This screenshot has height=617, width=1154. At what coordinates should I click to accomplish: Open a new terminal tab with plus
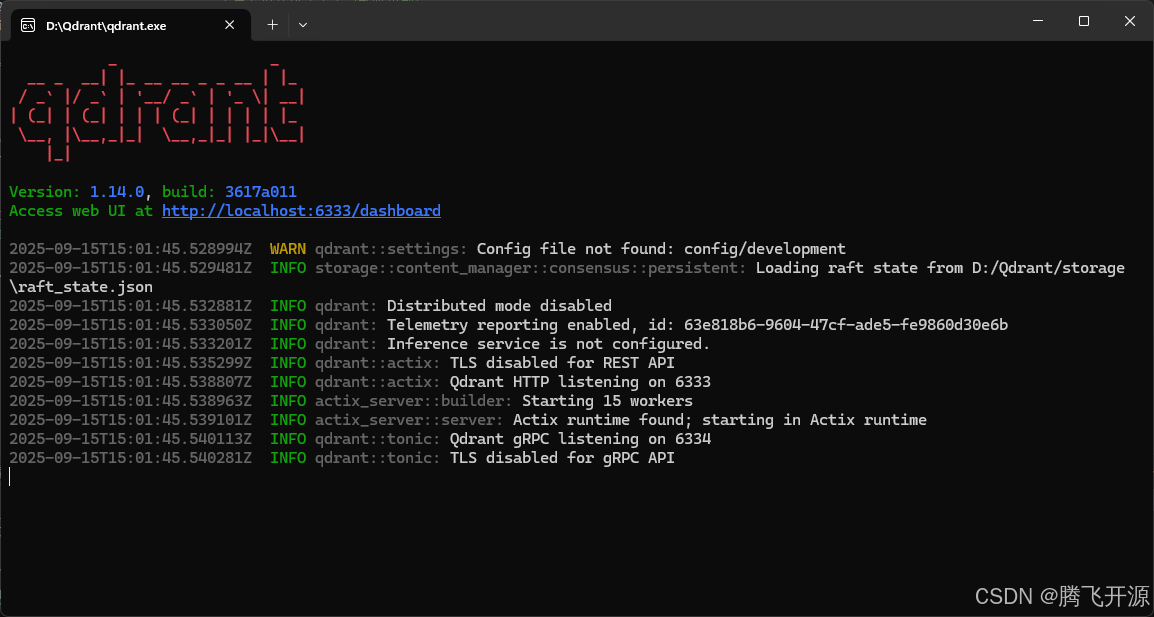[272, 25]
